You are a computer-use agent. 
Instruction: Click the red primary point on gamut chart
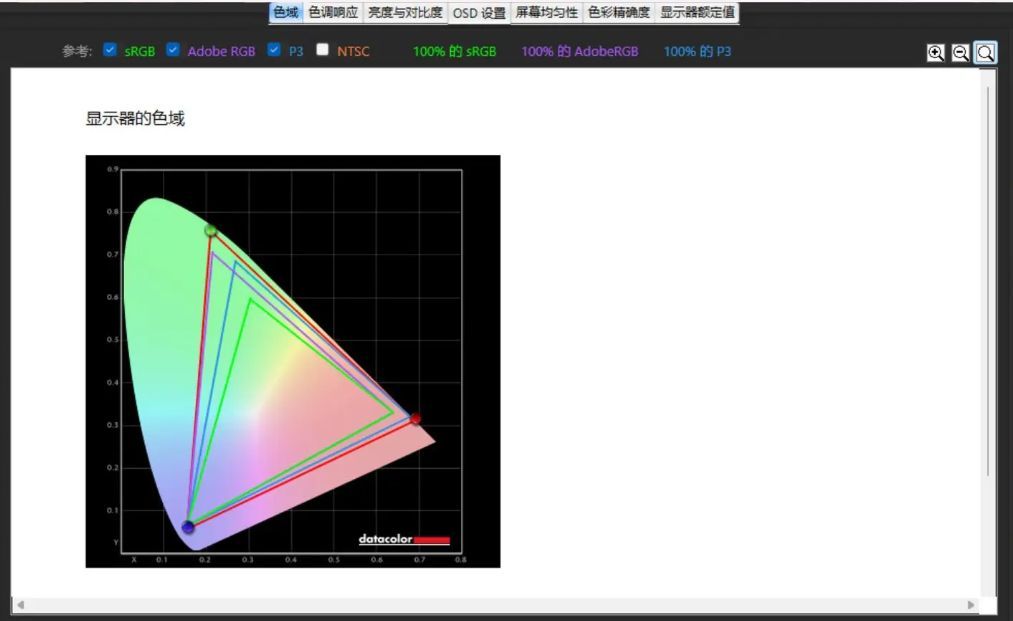click(415, 418)
